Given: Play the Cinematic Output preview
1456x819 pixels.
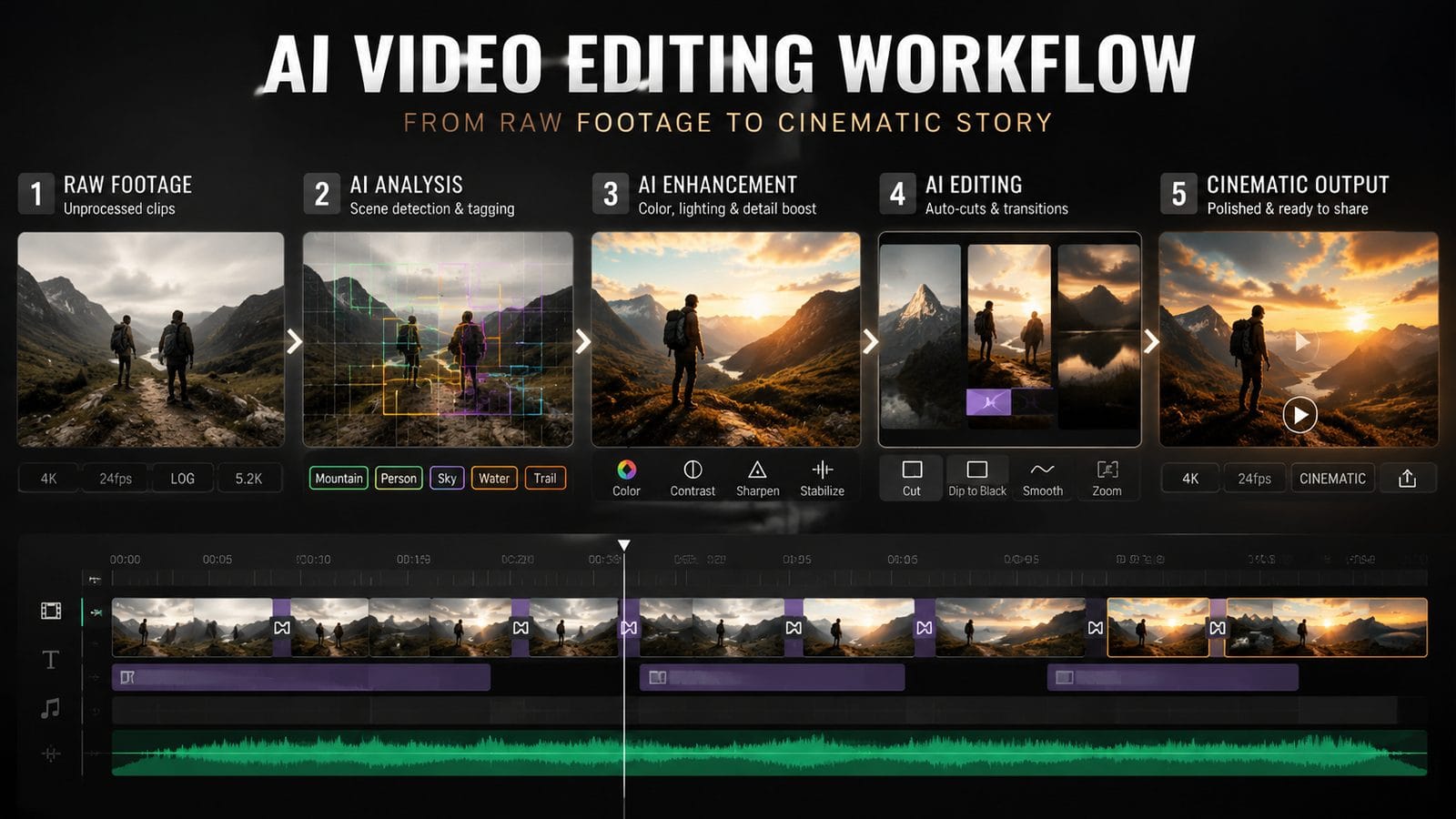Looking at the screenshot, I should (x=1300, y=416).
